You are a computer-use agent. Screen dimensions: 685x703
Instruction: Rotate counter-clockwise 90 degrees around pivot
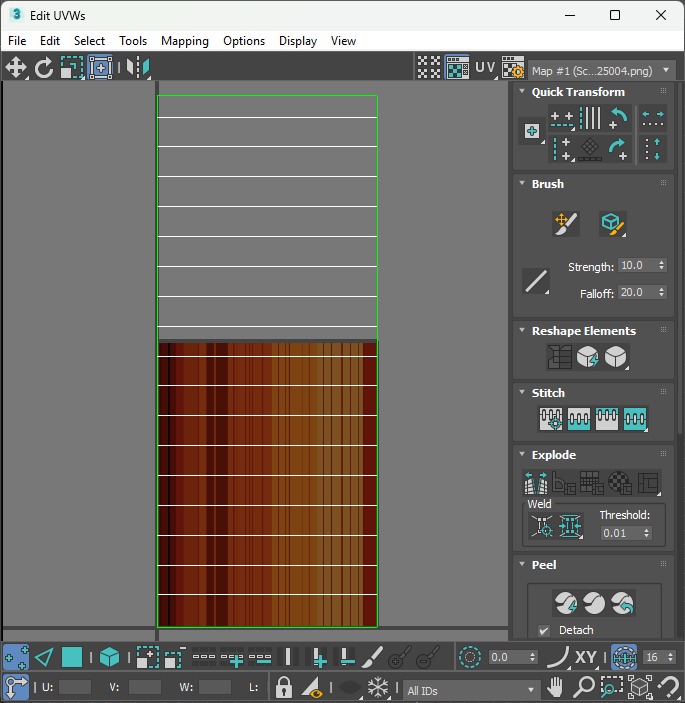point(619,119)
